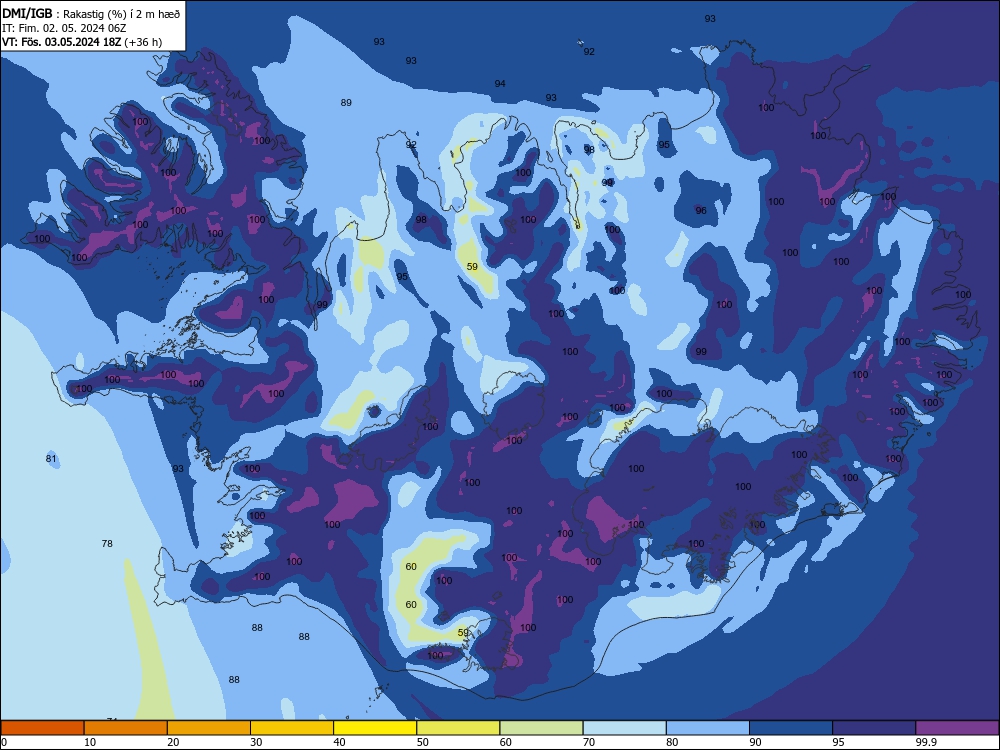Select the bright yellow 40–50 legend swatch
This screenshot has width=1000, height=750.
(x=375, y=728)
